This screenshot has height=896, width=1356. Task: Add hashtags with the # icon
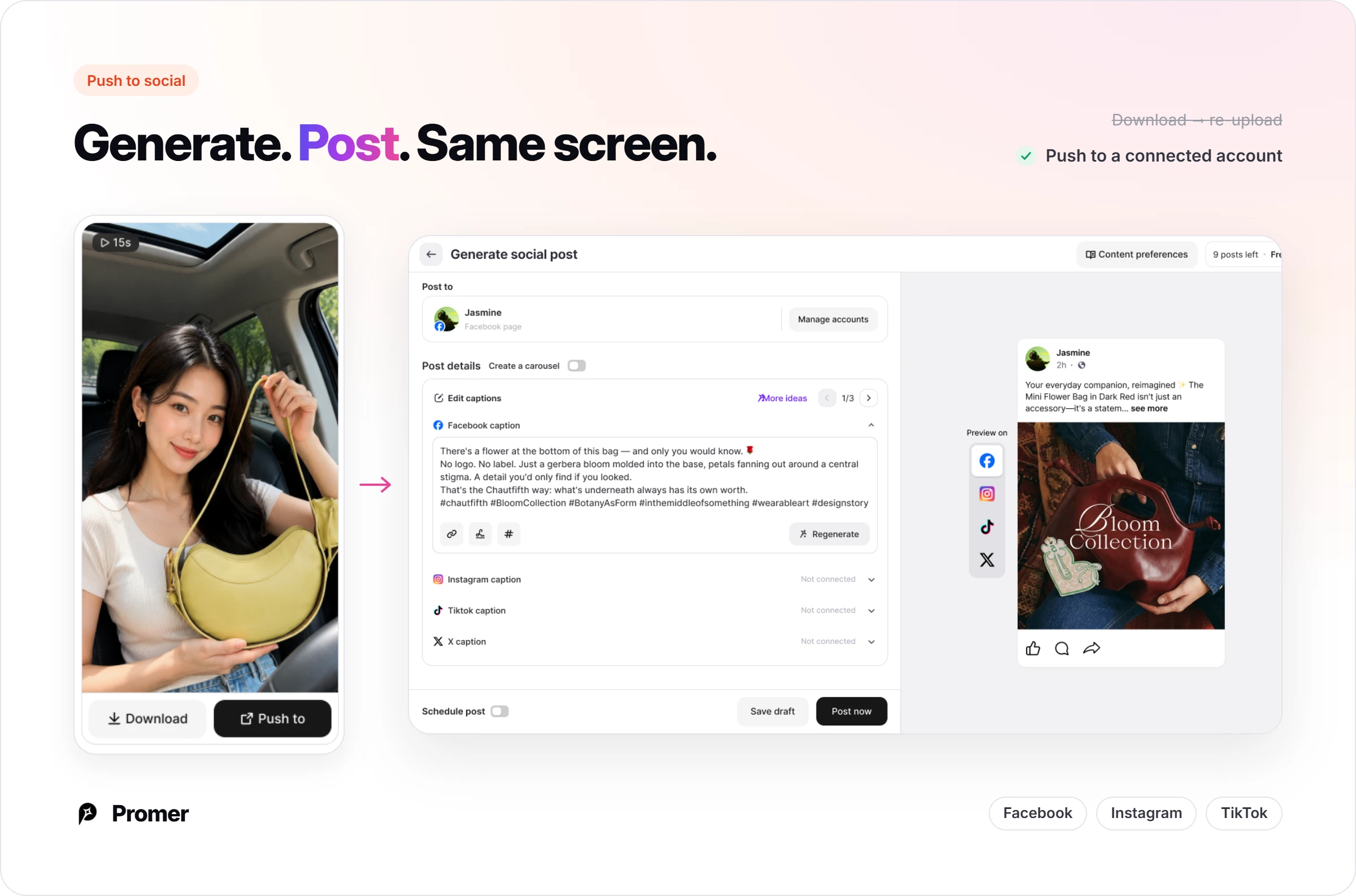tap(508, 534)
